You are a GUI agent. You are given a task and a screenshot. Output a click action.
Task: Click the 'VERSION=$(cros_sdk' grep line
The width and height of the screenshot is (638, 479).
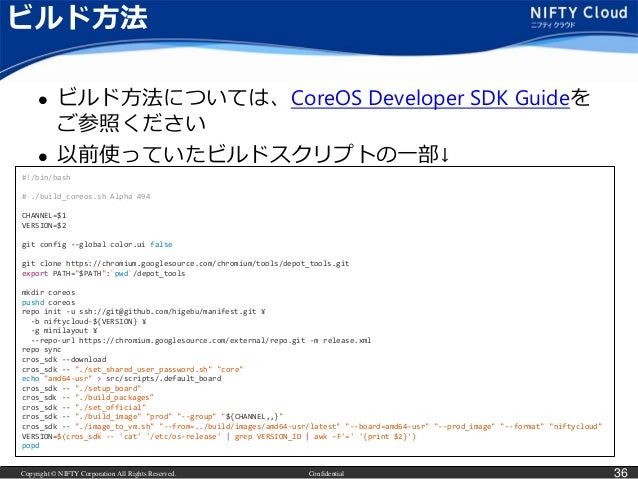tap(219, 436)
